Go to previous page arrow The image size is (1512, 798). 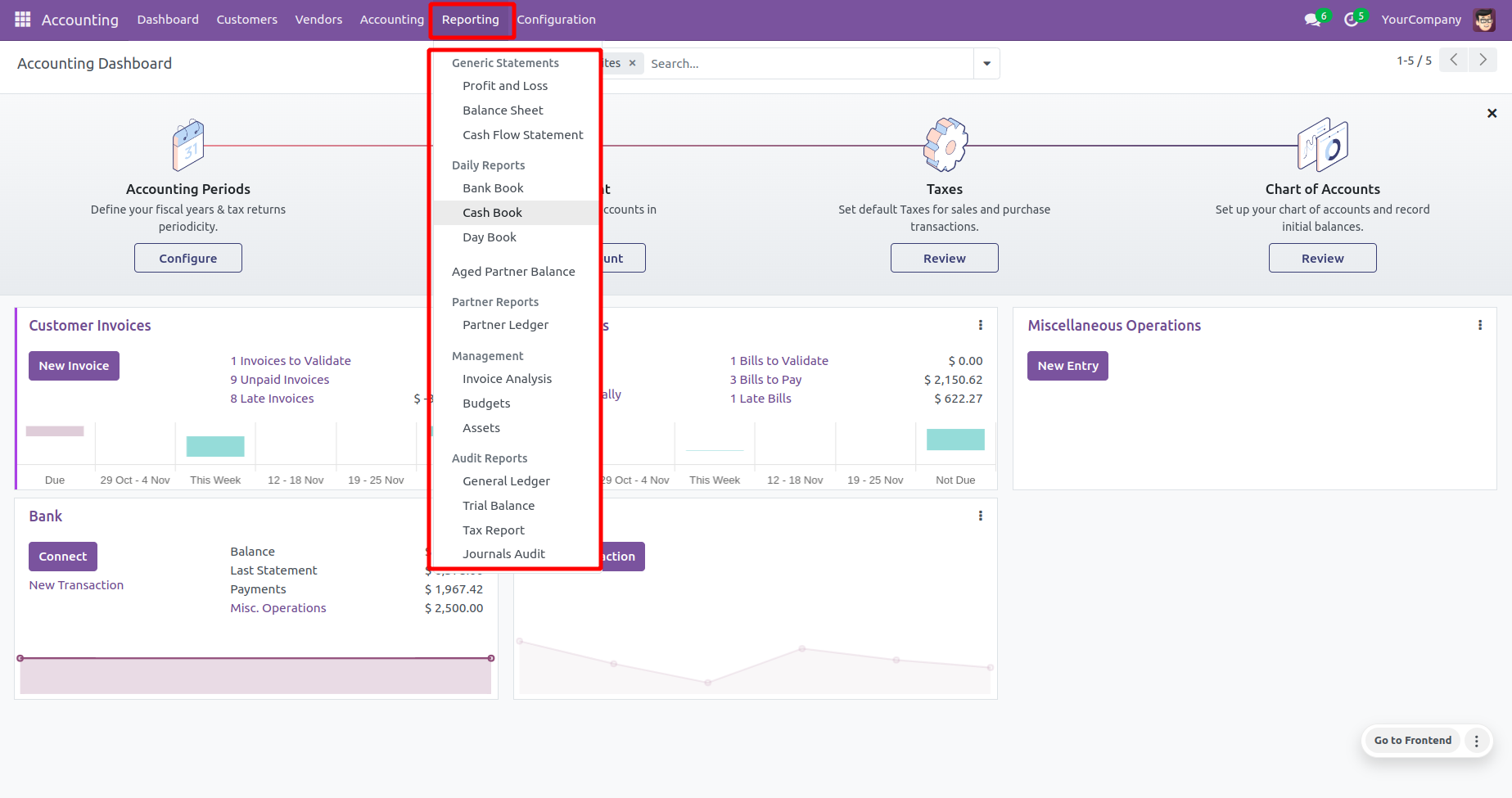click(x=1454, y=60)
